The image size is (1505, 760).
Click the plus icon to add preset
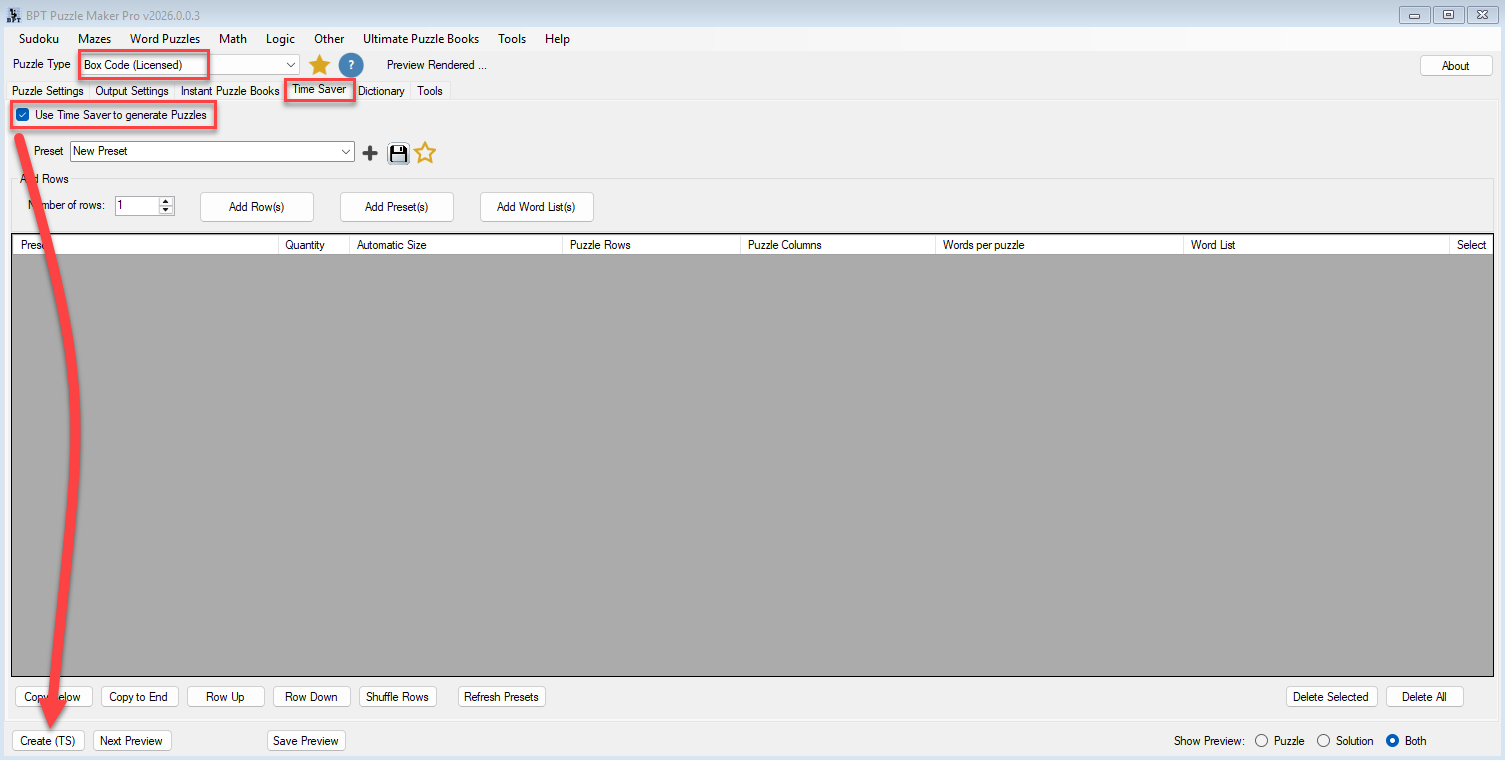pos(370,153)
